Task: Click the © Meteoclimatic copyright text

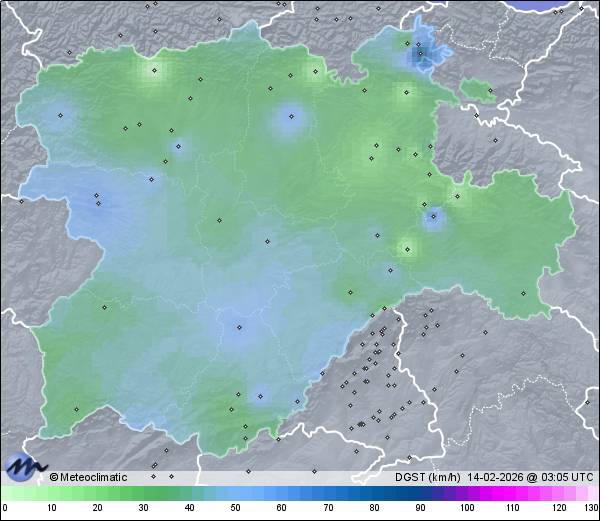Action: tap(89, 477)
